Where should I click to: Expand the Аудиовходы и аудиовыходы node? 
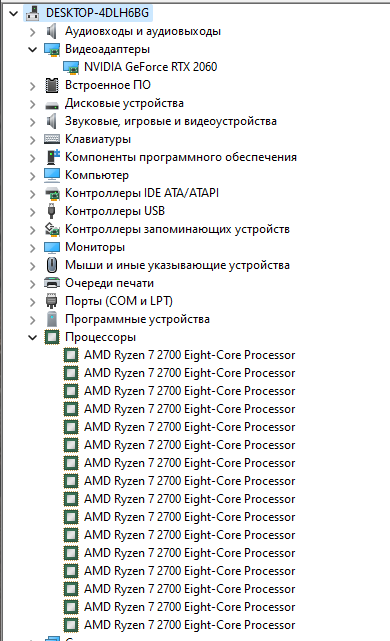(x=33, y=32)
